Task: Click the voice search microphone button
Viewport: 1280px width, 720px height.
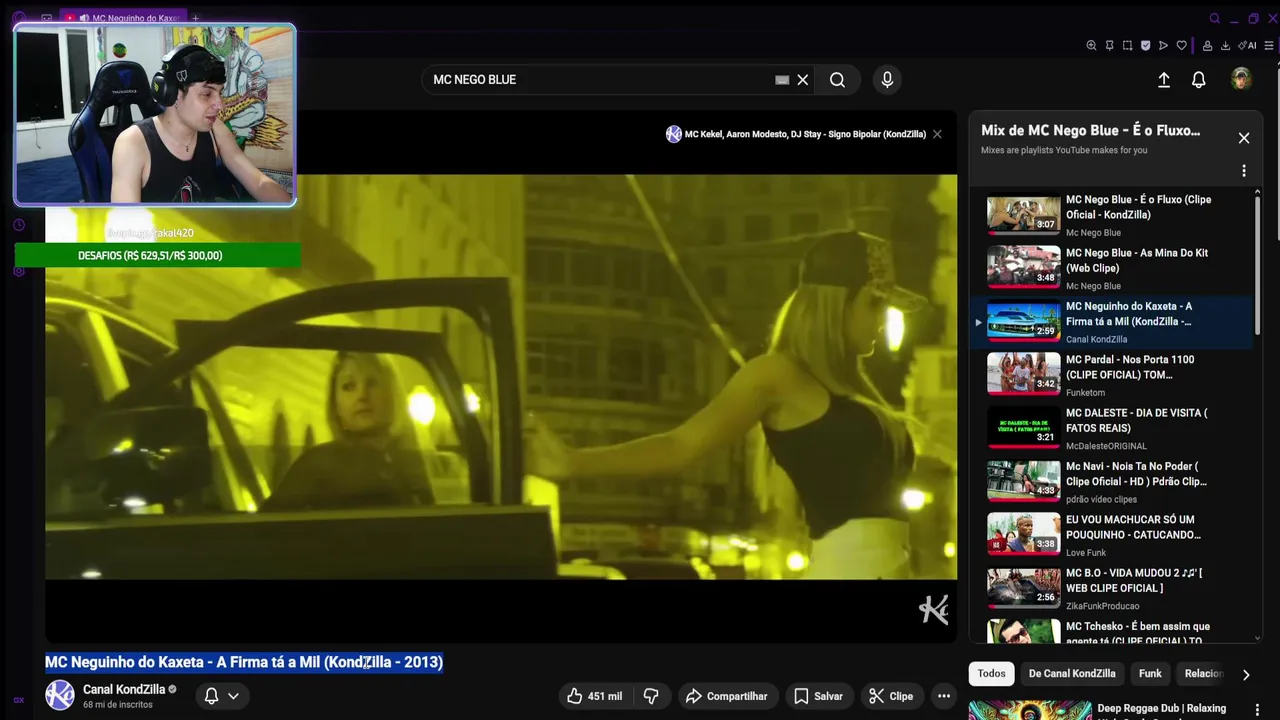Action: 887,80
